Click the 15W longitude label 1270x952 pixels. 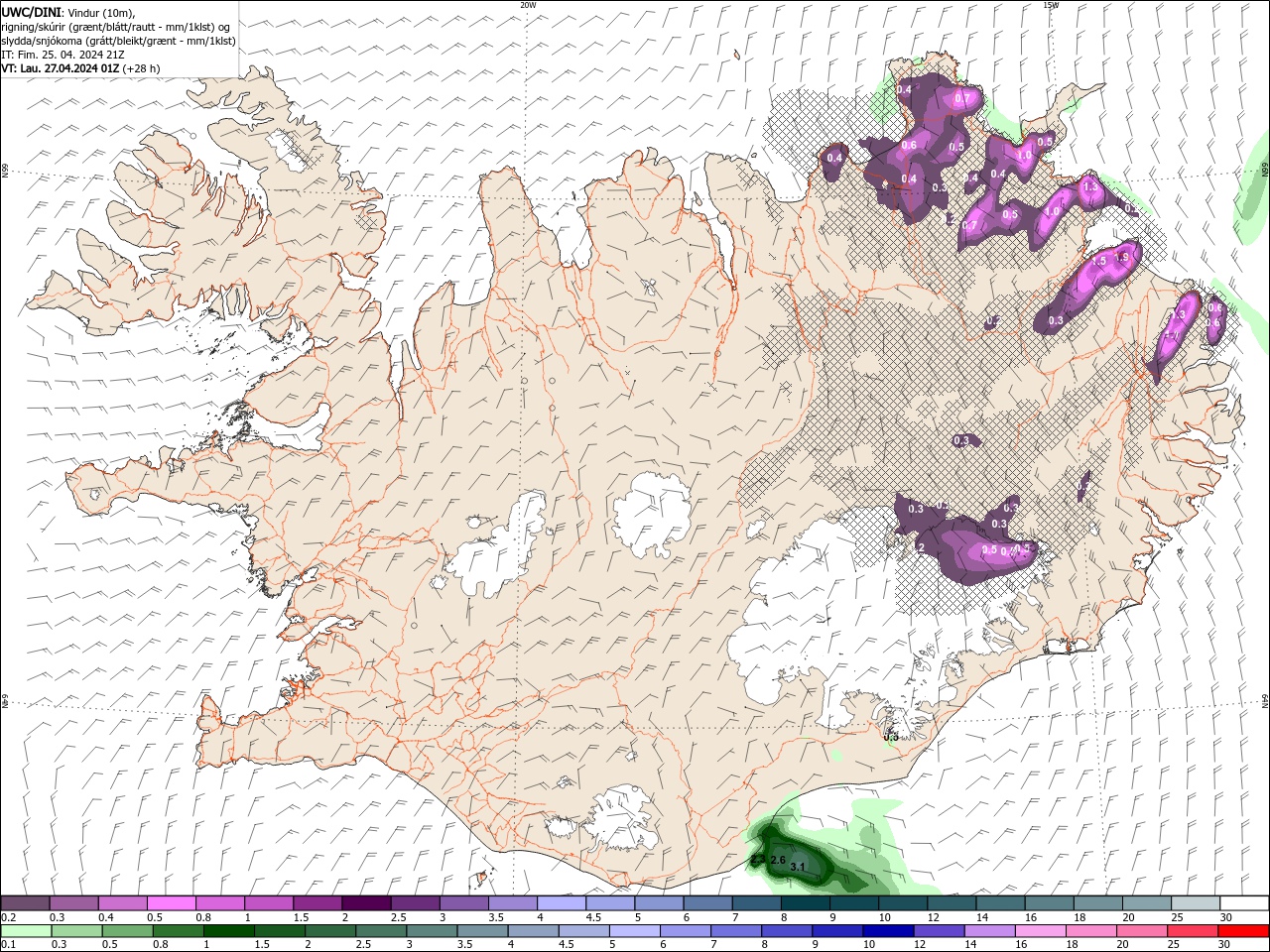(x=1051, y=5)
